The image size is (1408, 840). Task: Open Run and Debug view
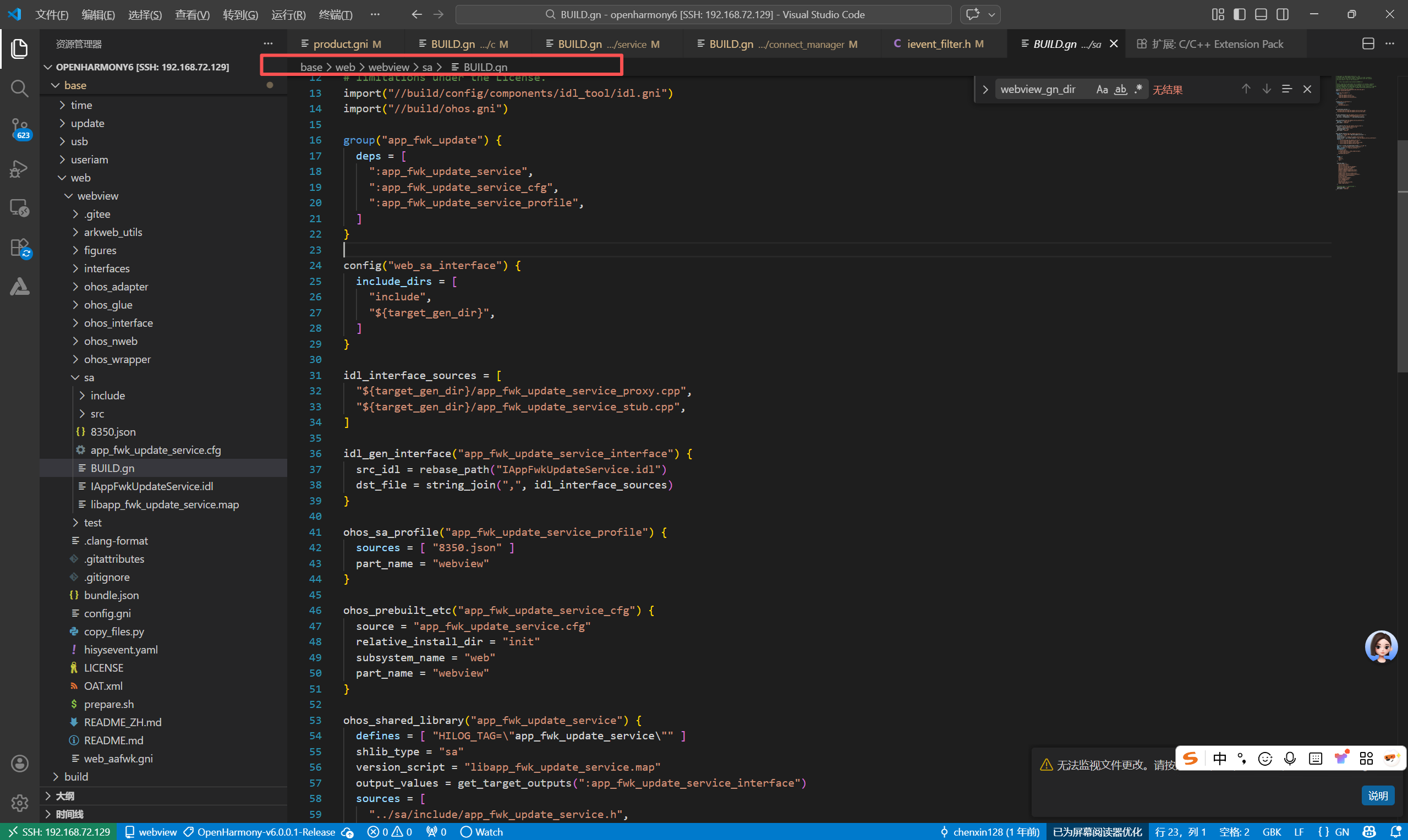[x=19, y=169]
